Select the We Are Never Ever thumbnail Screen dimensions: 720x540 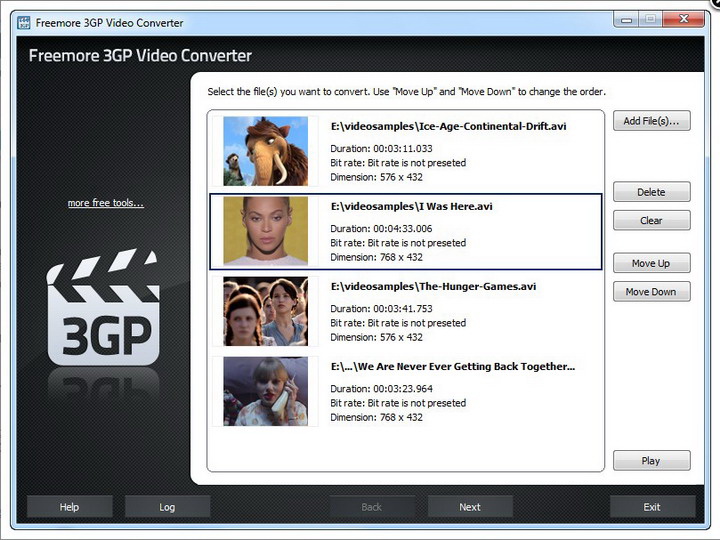(265, 392)
